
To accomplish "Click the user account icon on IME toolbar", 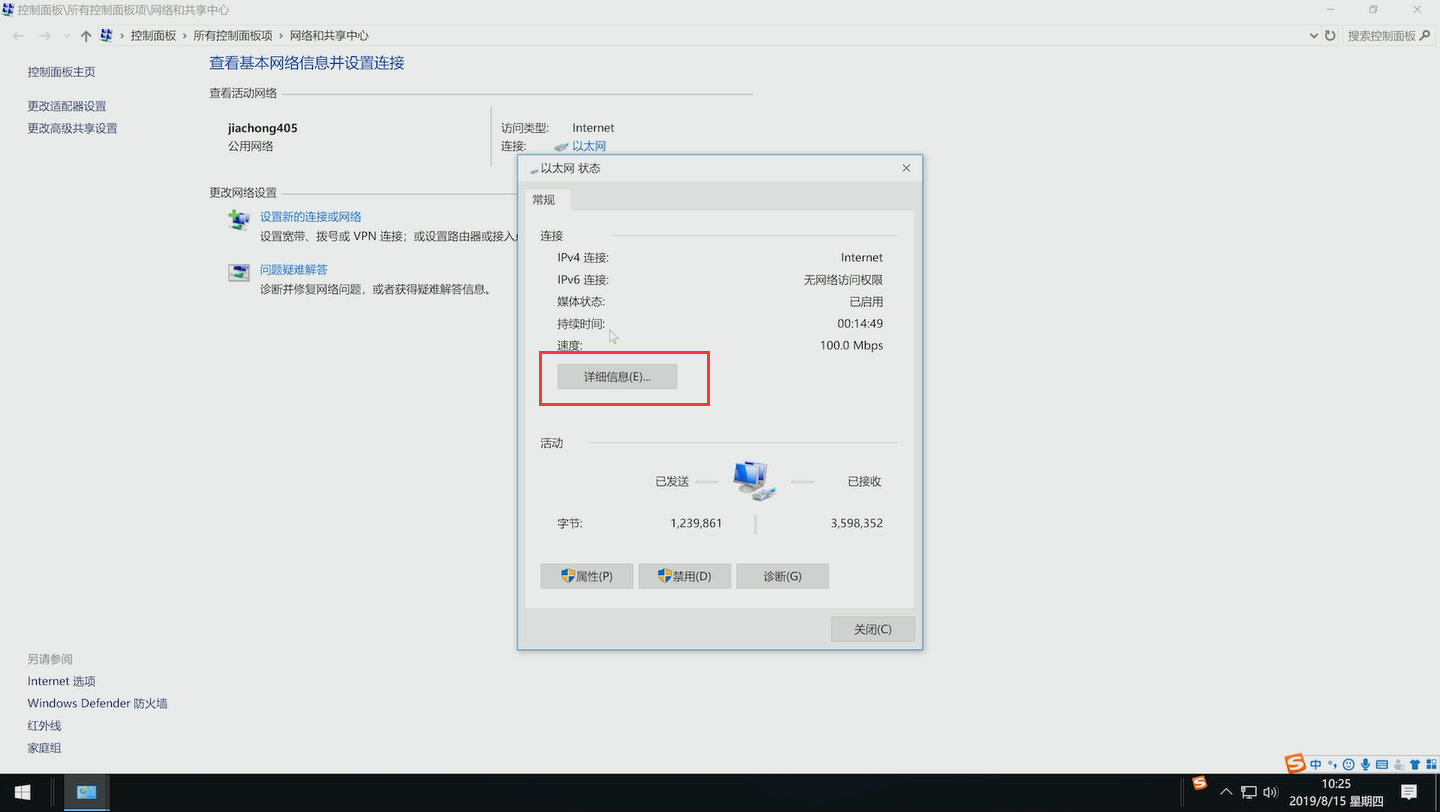I will [1398, 764].
